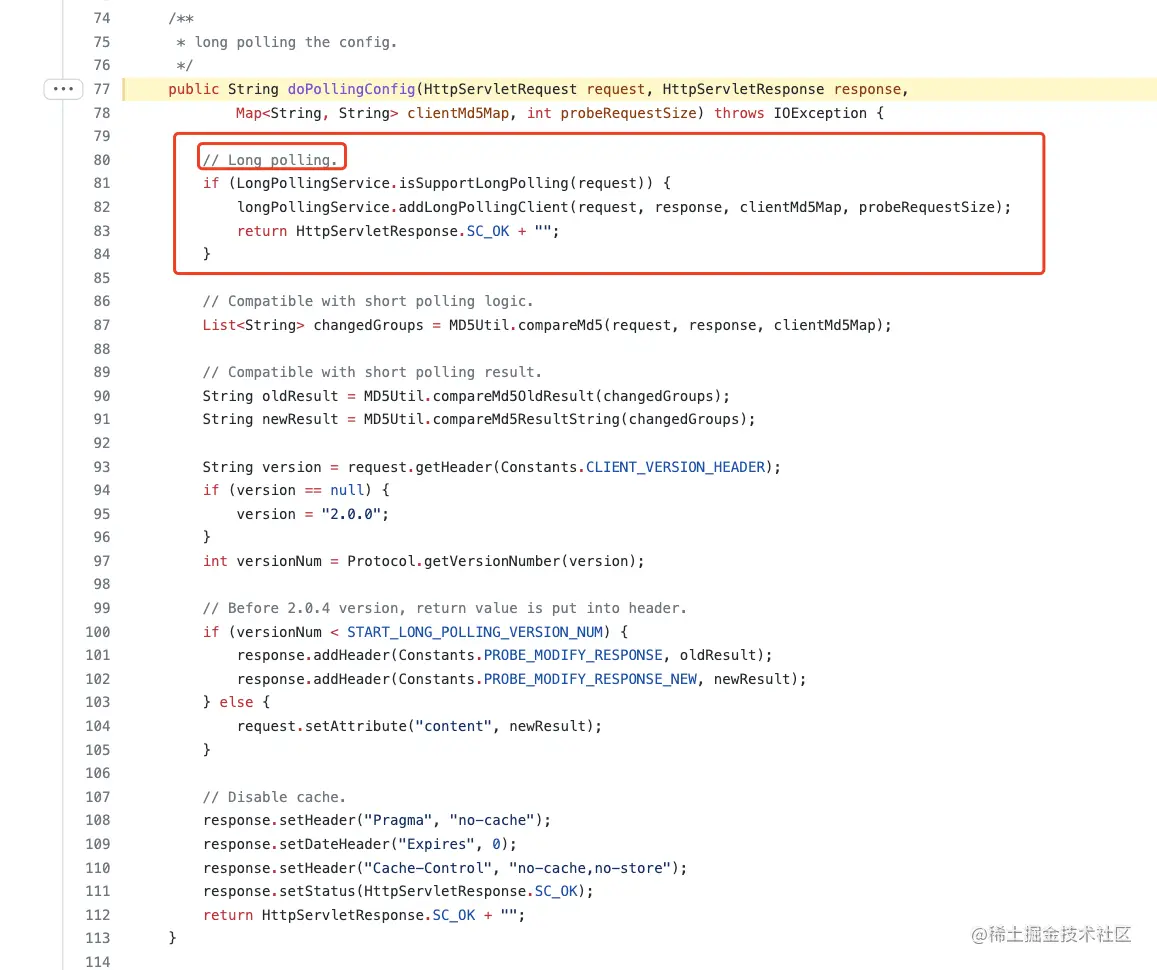Screen dimensions: 1157x970
Task: Click the '// Disable cache.' comment
Action: click(x=274, y=797)
